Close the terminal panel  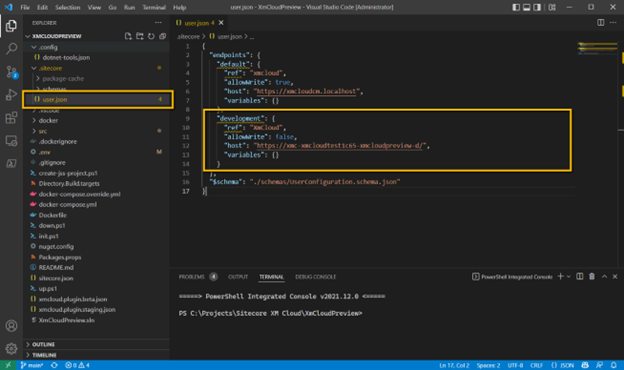(615, 277)
